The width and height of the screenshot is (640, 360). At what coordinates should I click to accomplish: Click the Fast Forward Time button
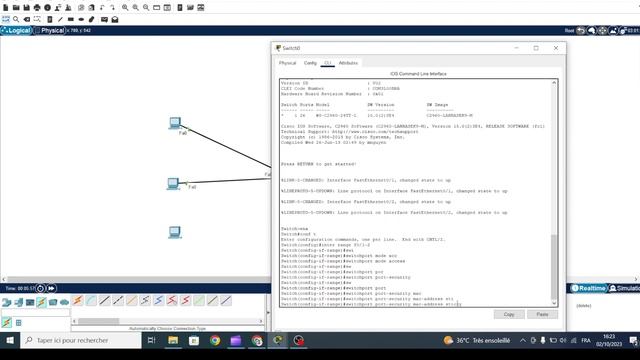tap(51, 289)
